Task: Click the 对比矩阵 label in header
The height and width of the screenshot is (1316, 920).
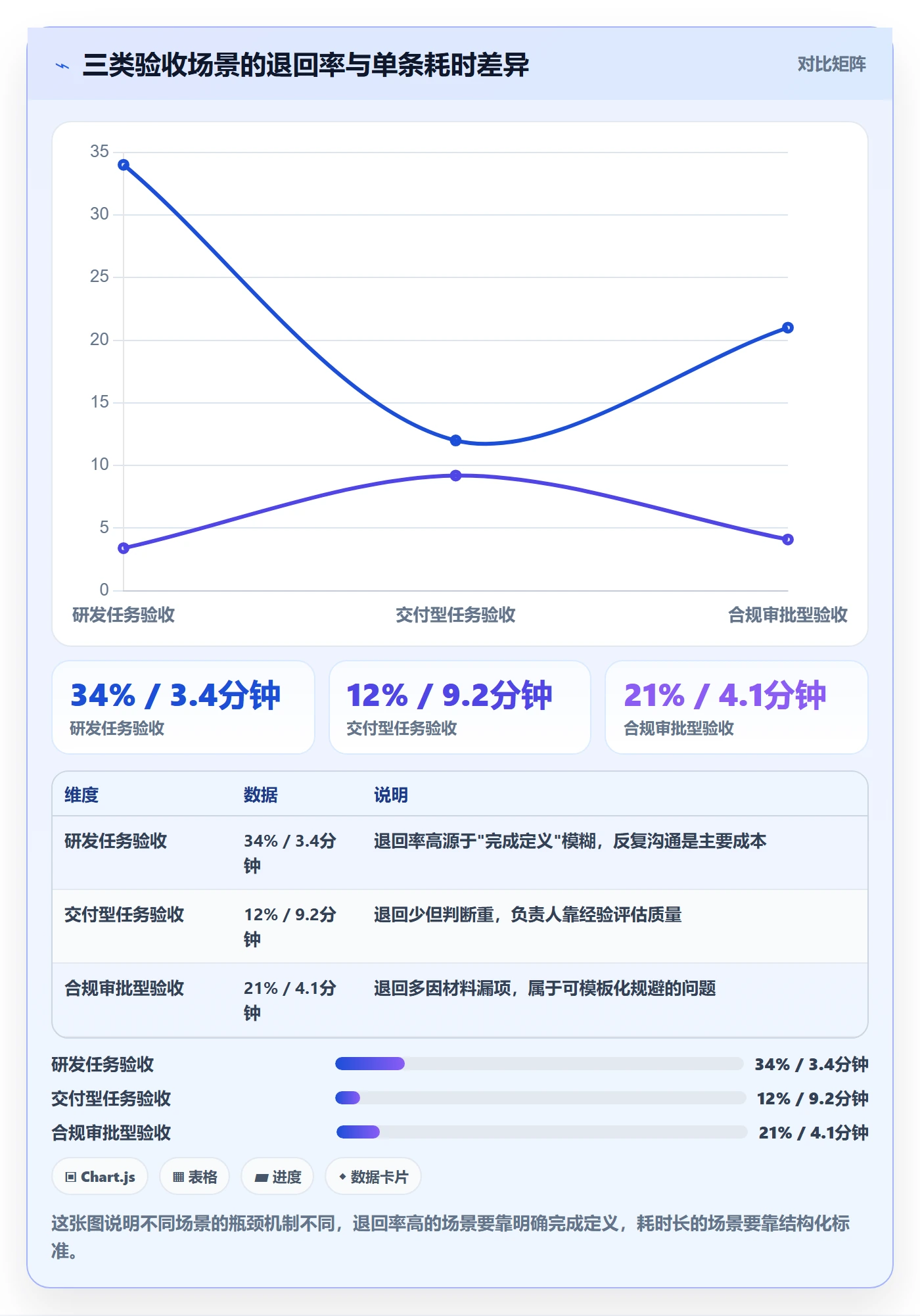Action: 831,64
